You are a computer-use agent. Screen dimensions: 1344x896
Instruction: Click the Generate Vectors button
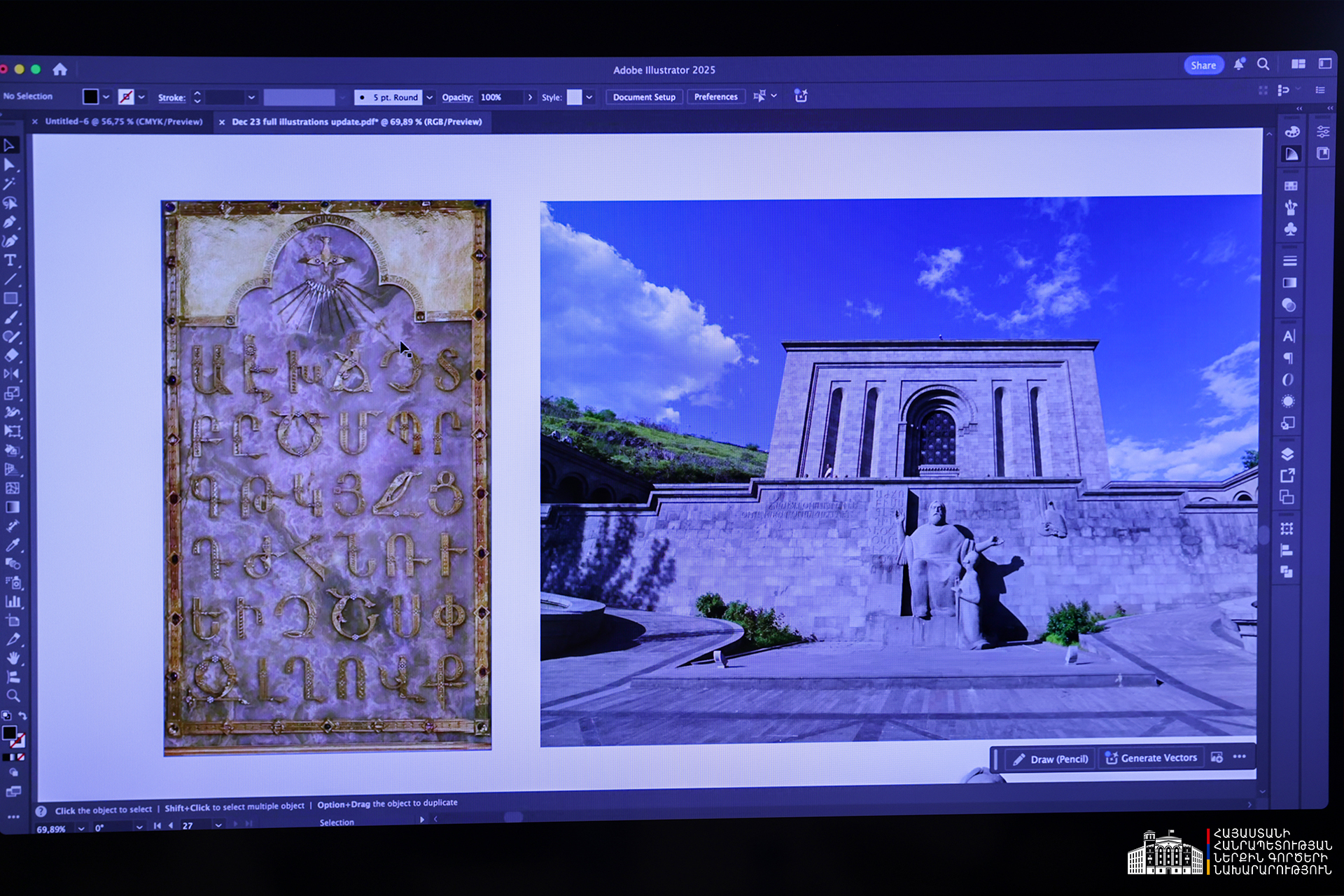coord(1151,758)
